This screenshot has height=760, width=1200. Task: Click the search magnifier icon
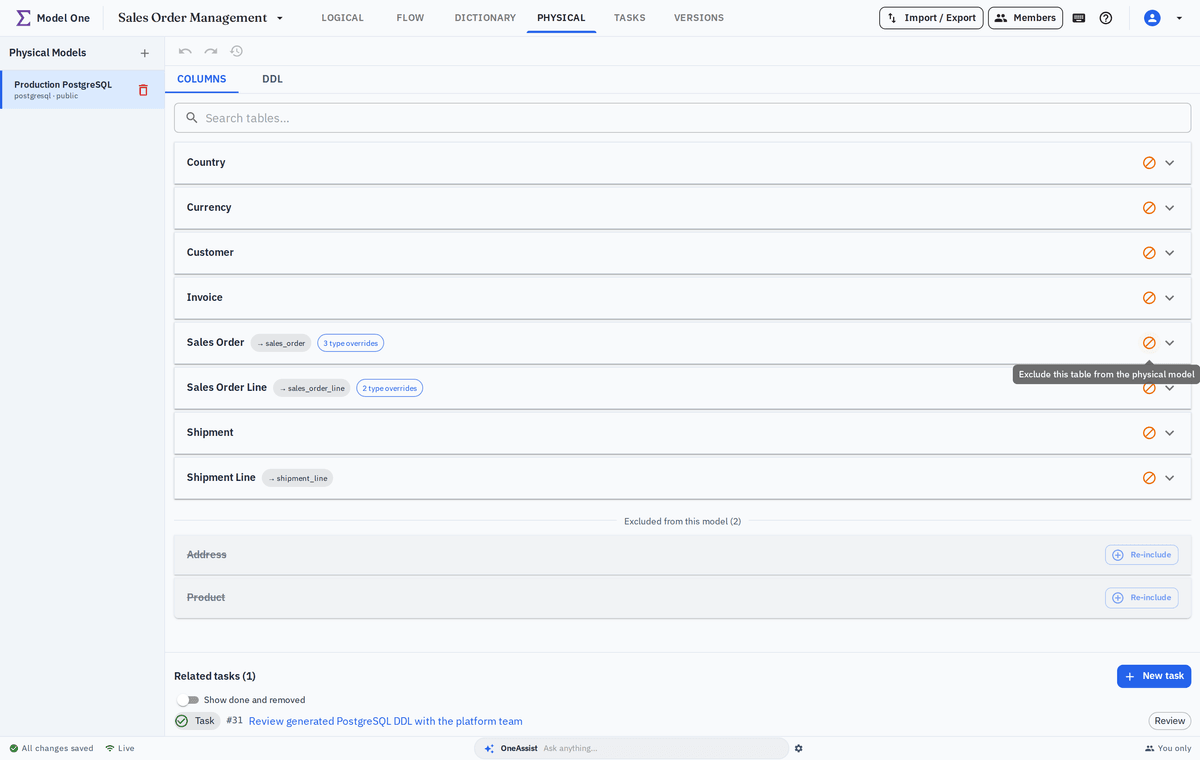(192, 118)
